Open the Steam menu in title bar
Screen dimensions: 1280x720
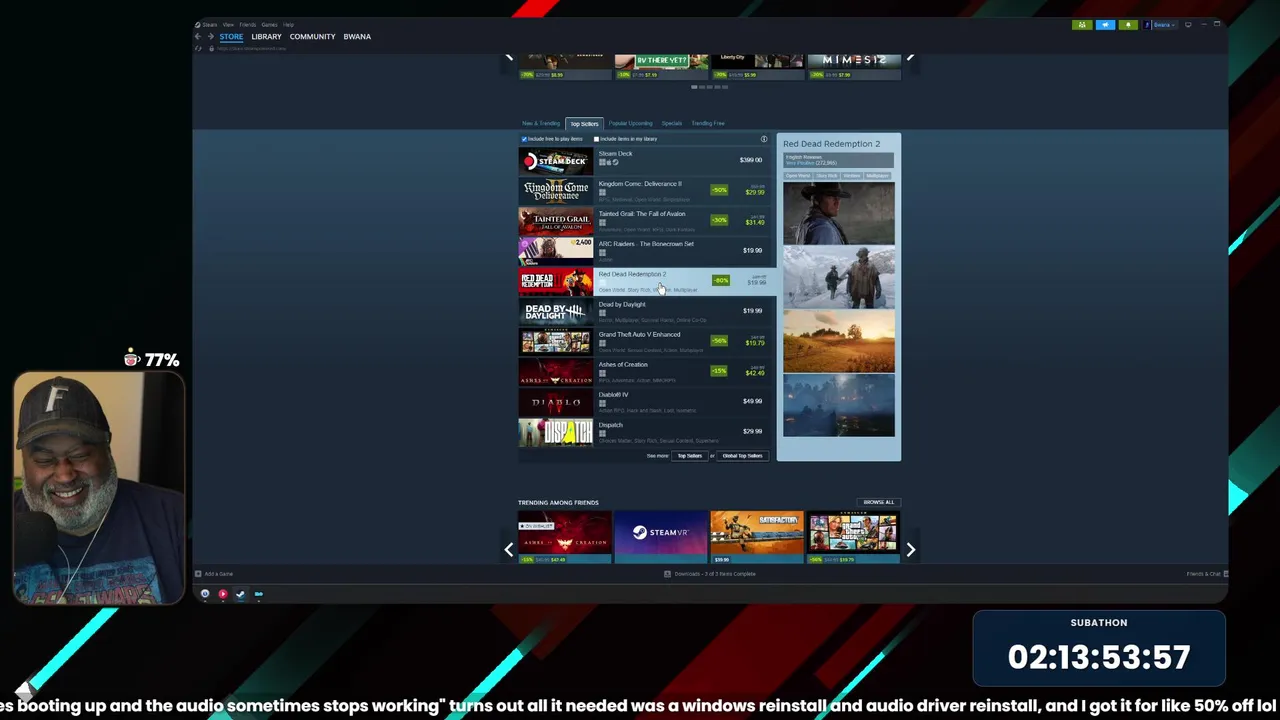209,24
